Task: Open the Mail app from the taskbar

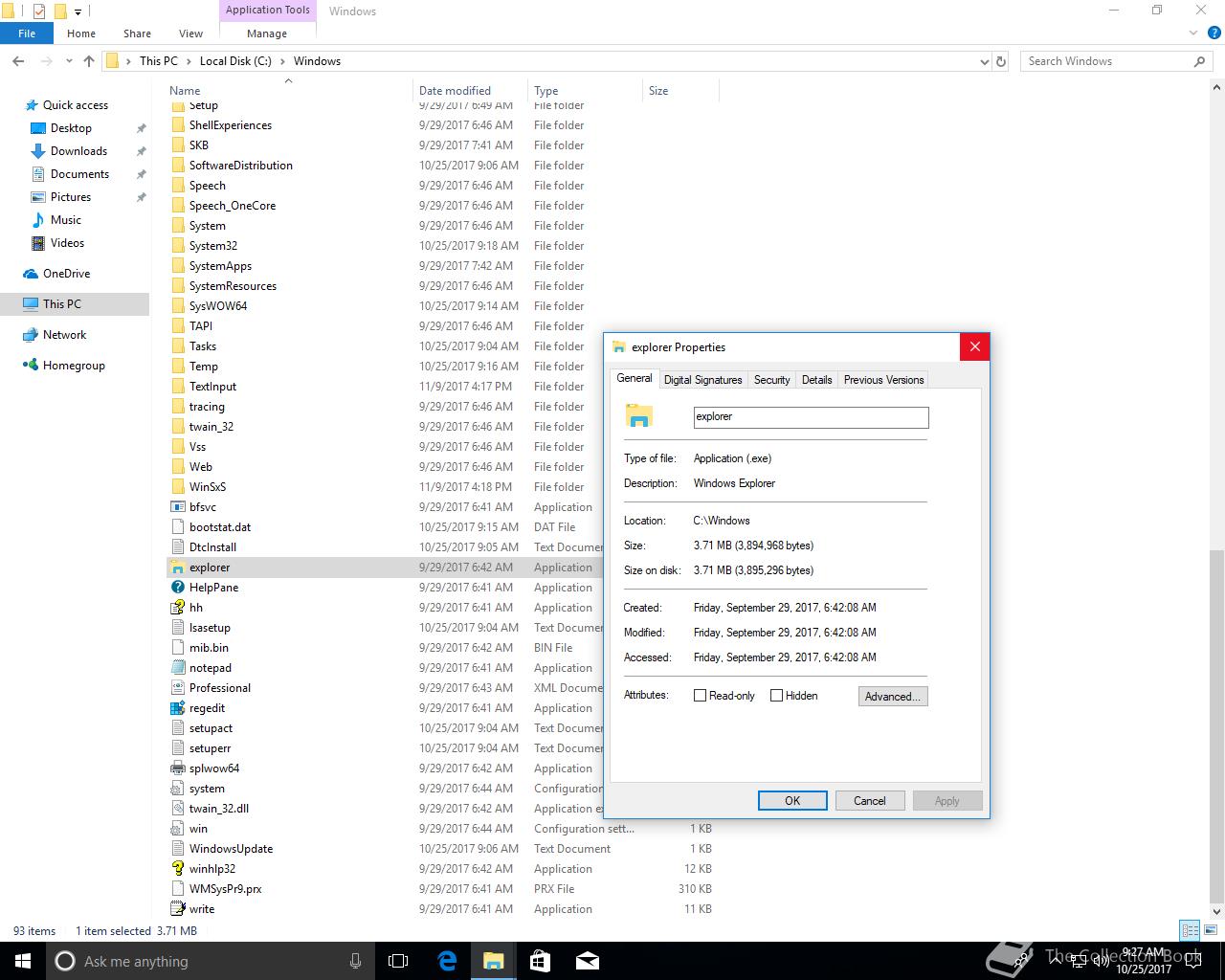Action: (587, 961)
